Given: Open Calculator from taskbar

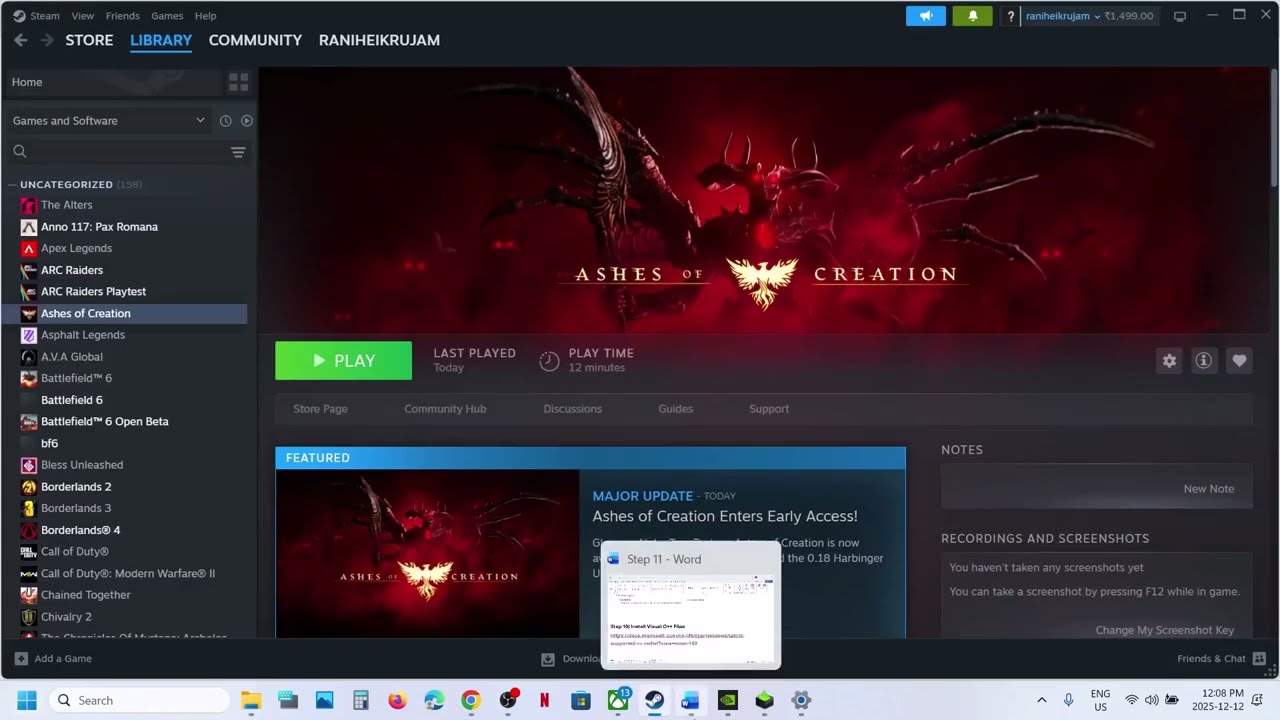Looking at the screenshot, I should [x=361, y=700].
